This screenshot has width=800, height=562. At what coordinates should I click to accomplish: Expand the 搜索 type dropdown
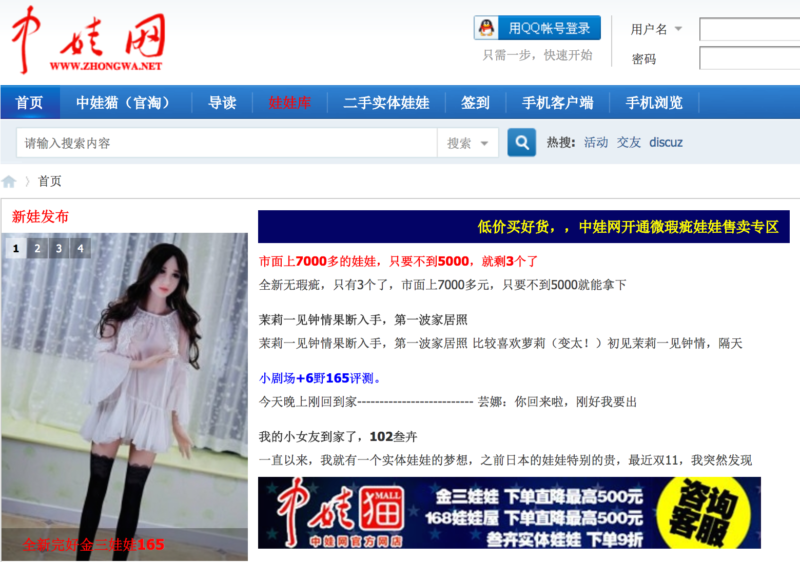point(468,143)
